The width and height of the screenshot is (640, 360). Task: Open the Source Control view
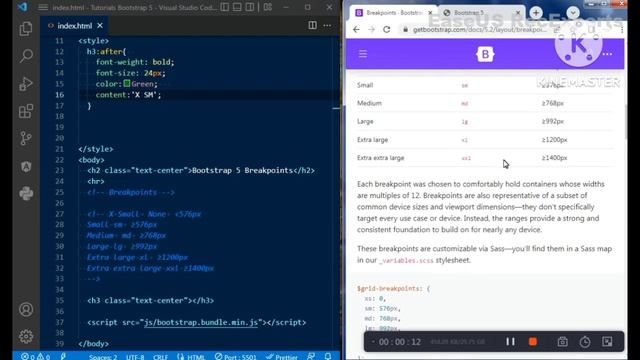pos(26,138)
